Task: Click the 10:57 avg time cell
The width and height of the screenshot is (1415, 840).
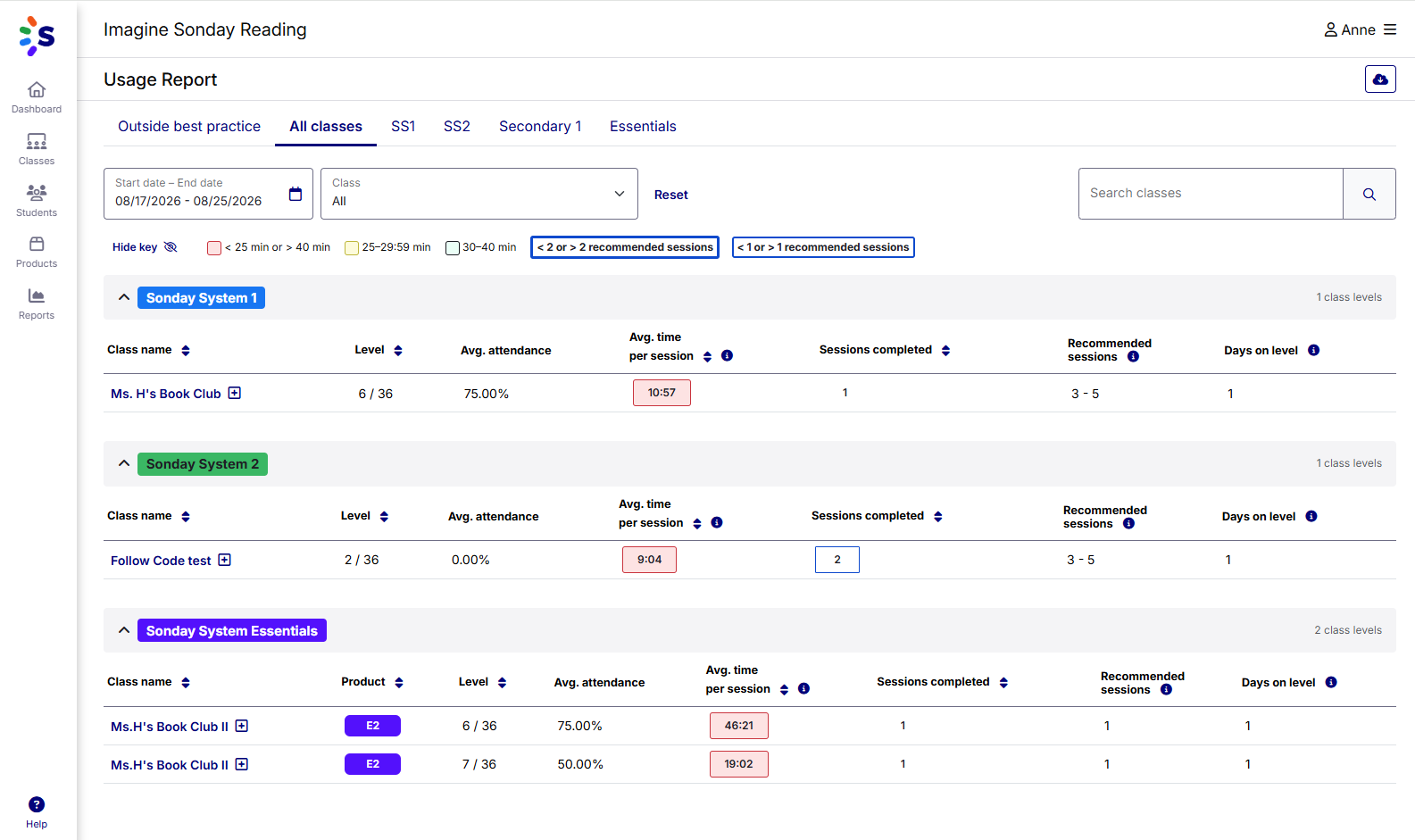Action: click(662, 393)
